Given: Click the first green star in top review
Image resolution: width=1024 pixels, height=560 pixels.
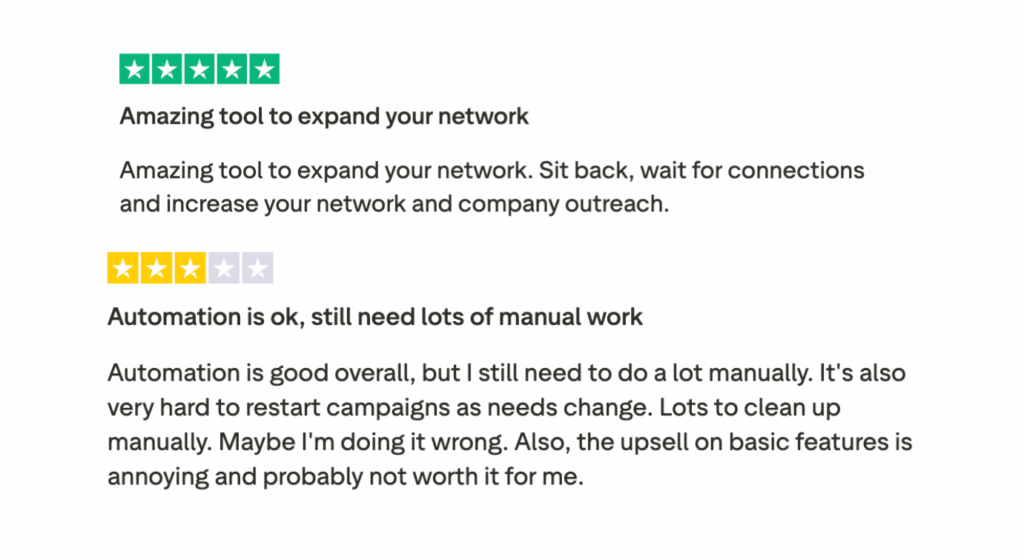Looking at the screenshot, I should point(135,69).
